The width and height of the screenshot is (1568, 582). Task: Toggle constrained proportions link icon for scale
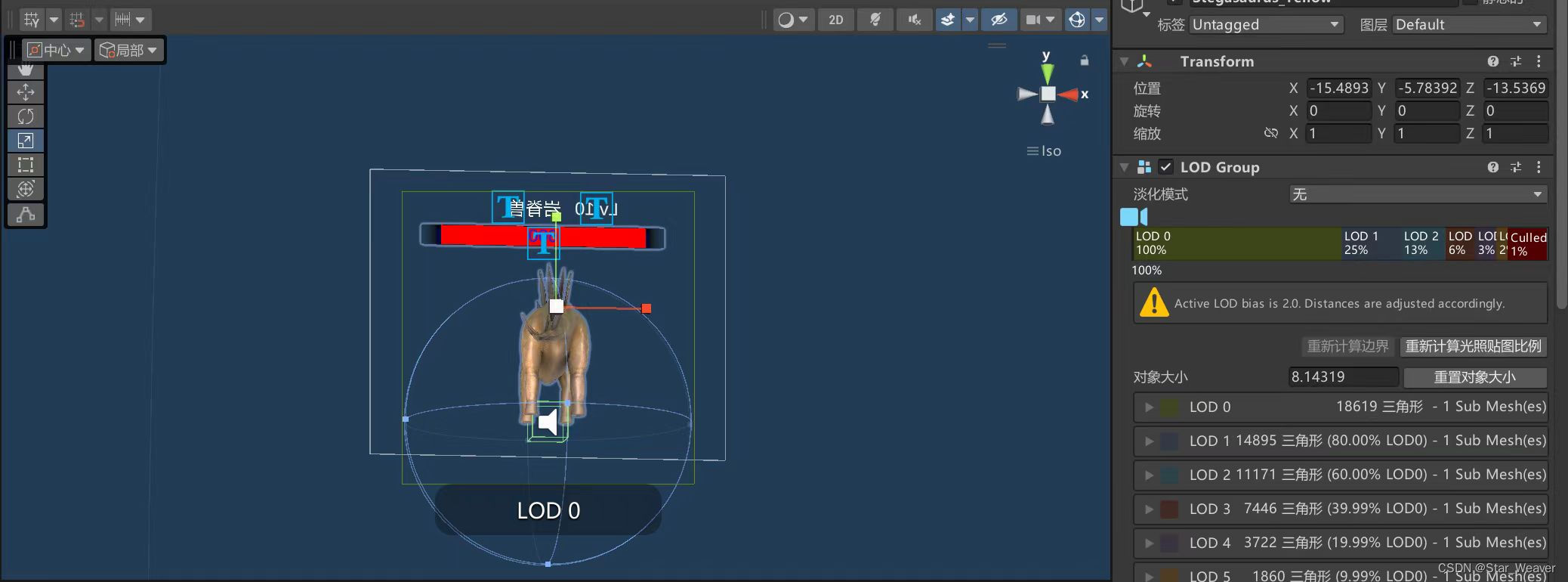[x=1271, y=133]
